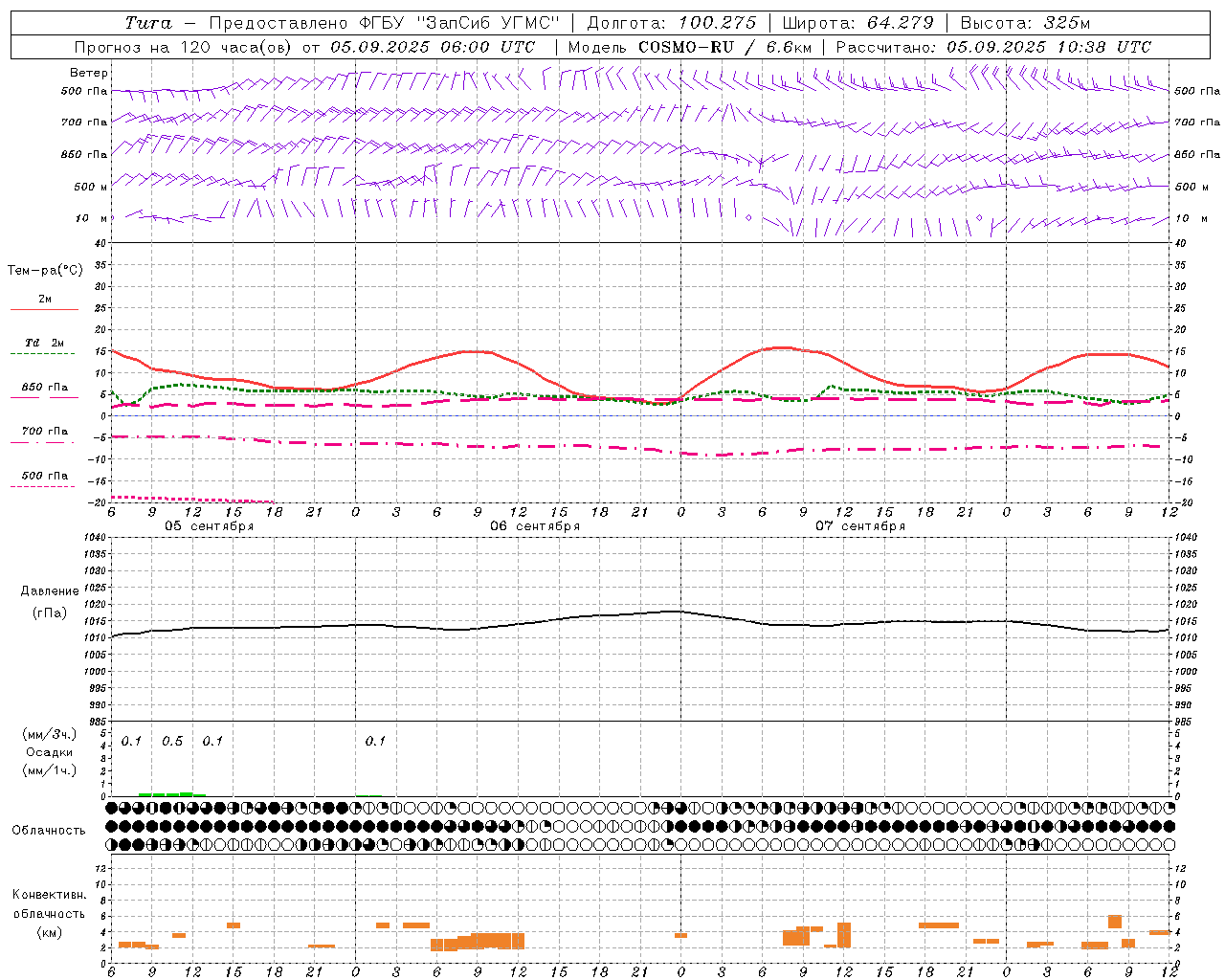
Task: Click the "850 гПа" wind level label on left
Action: (x=84, y=154)
